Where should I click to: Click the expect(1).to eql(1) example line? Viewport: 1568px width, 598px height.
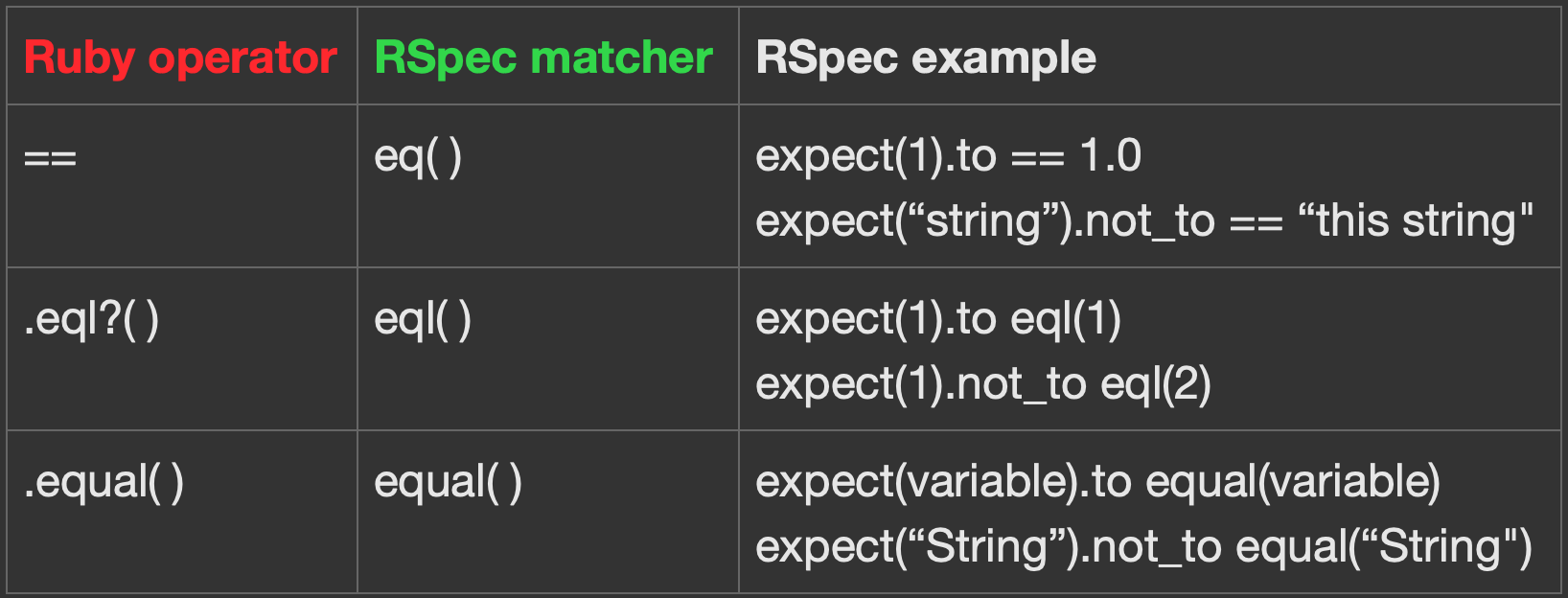point(938,319)
